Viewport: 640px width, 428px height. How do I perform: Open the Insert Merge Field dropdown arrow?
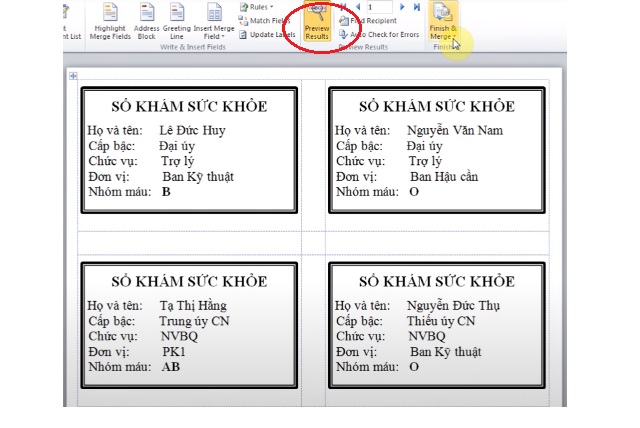pos(223,36)
